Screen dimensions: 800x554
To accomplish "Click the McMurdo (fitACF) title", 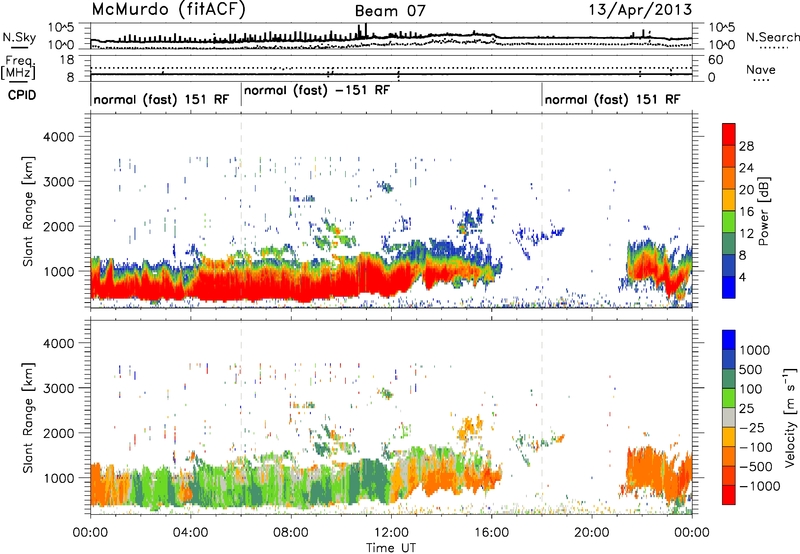I will (x=168, y=10).
